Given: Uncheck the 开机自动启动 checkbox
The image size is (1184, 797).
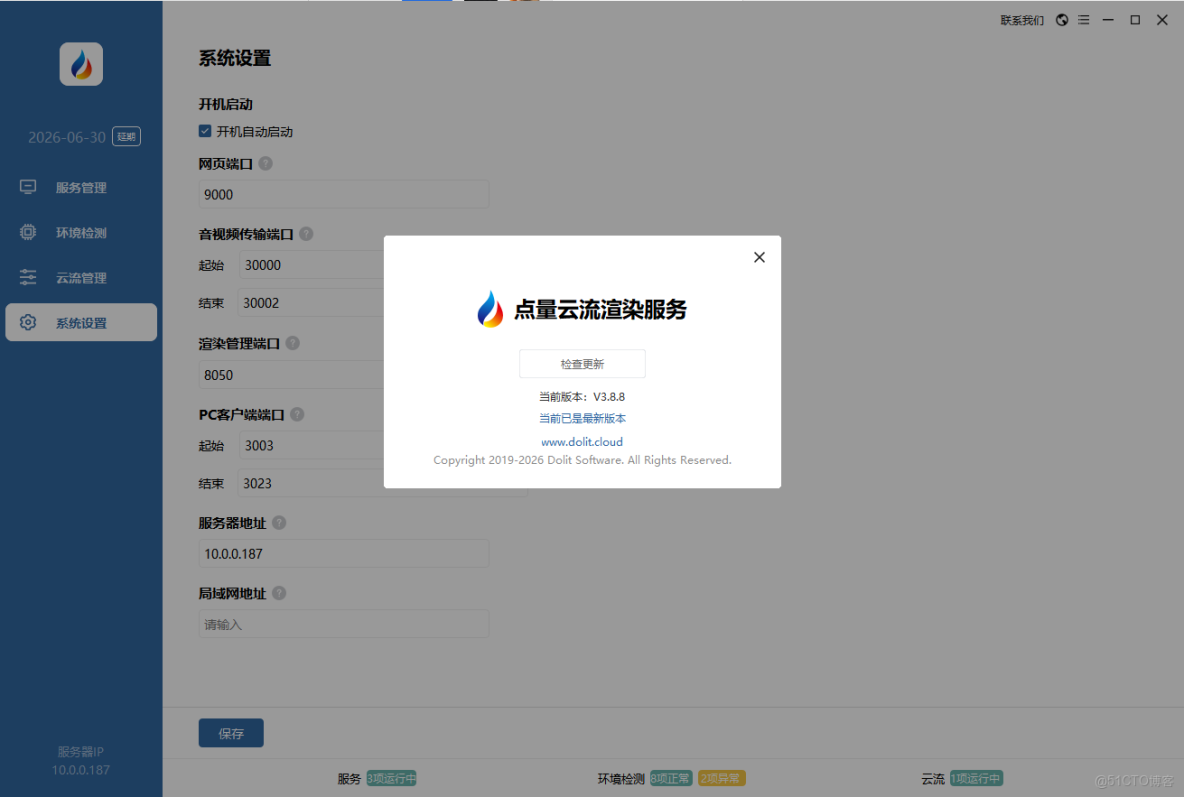Looking at the screenshot, I should (204, 131).
